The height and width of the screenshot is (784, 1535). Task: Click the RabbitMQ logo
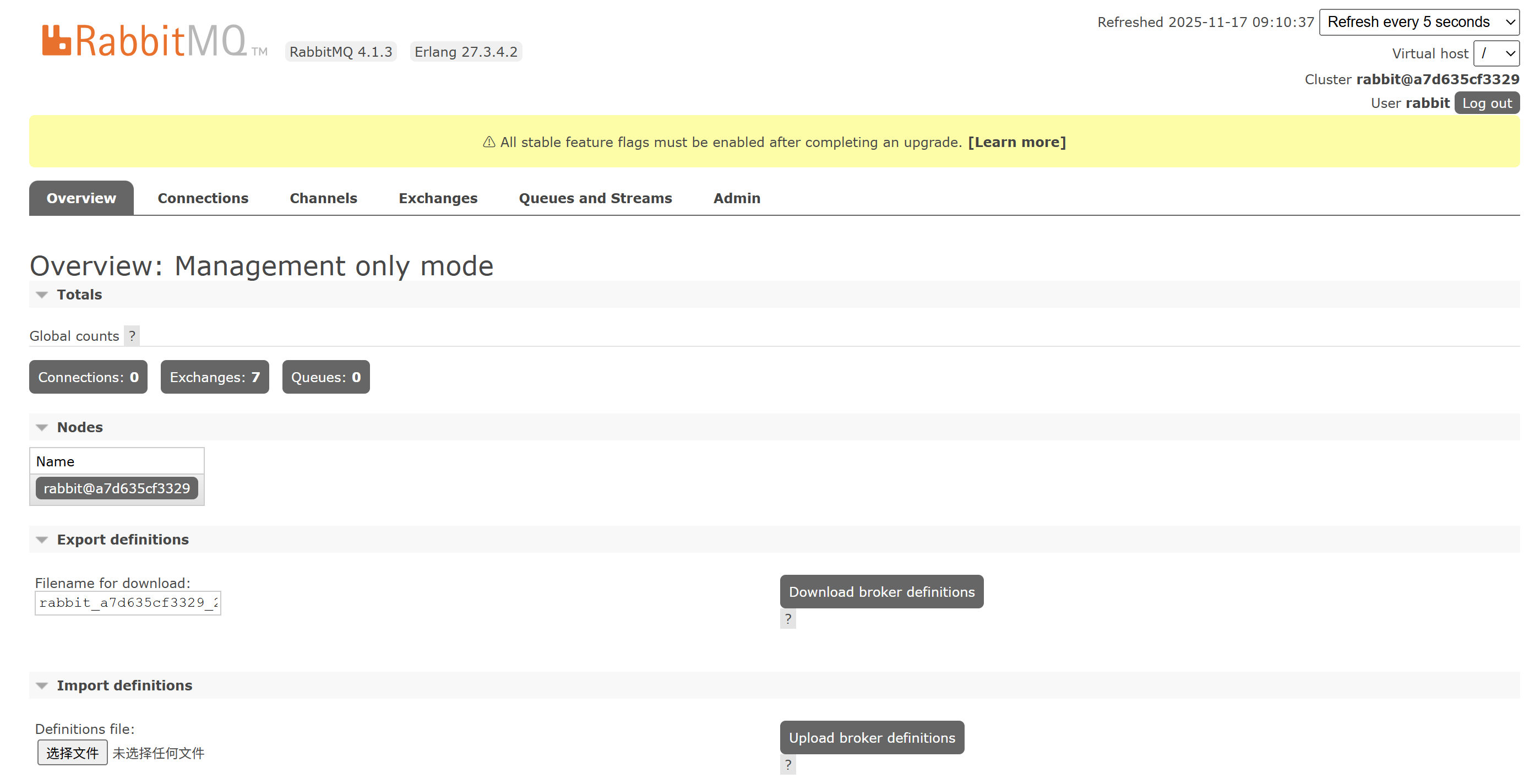tap(154, 41)
